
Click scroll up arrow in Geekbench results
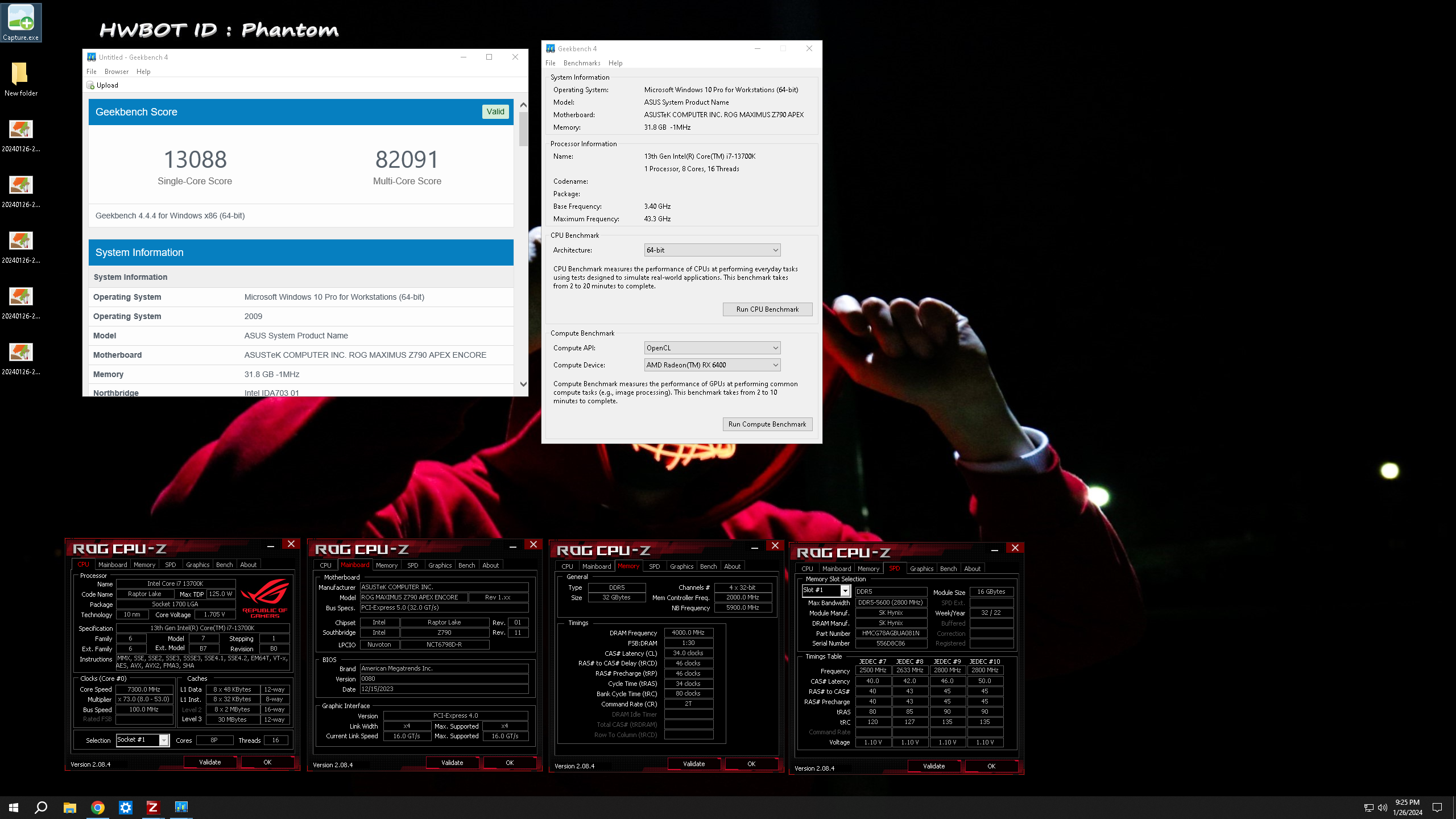pos(523,105)
